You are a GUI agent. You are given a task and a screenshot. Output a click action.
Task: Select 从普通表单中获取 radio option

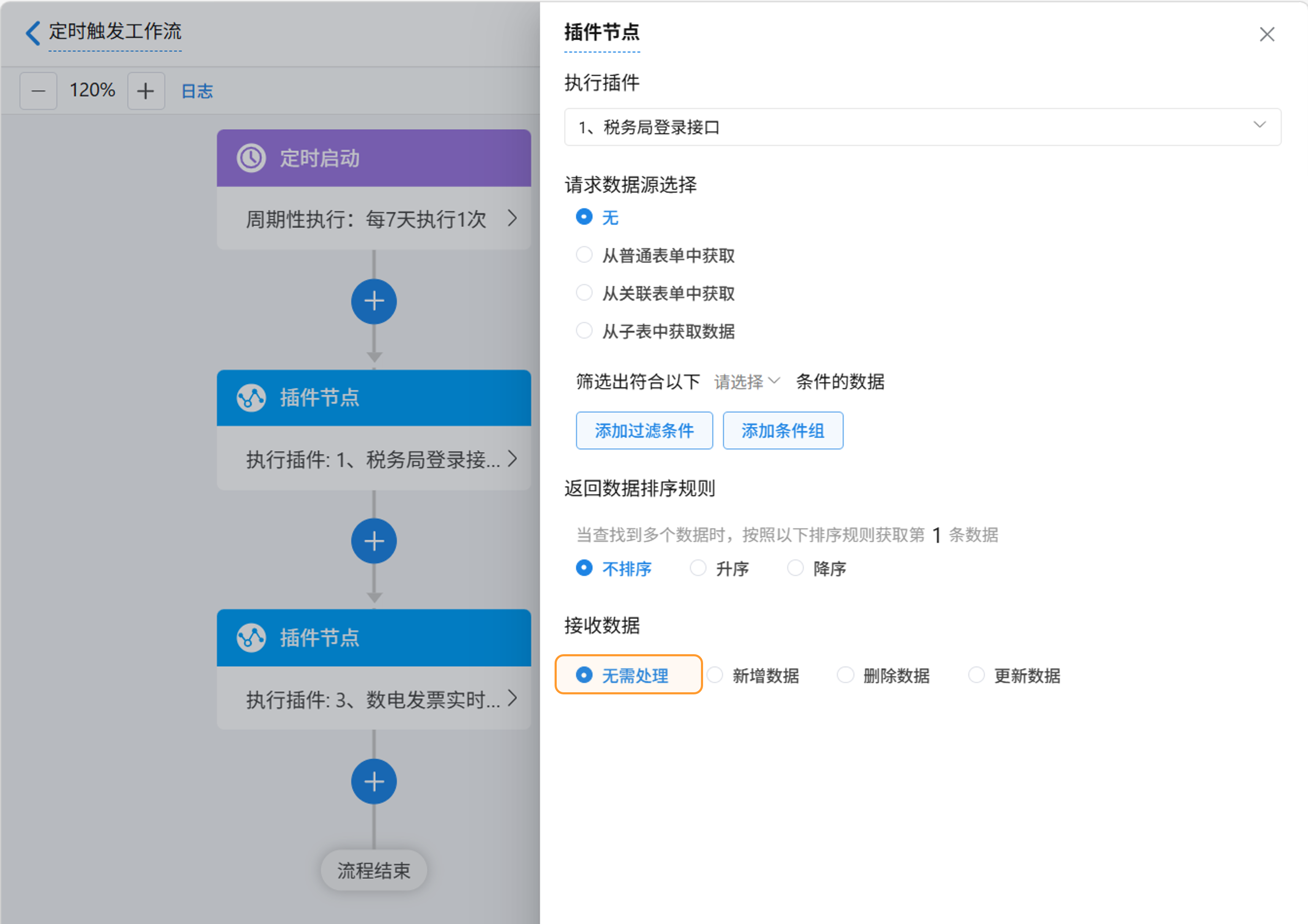[x=584, y=255]
